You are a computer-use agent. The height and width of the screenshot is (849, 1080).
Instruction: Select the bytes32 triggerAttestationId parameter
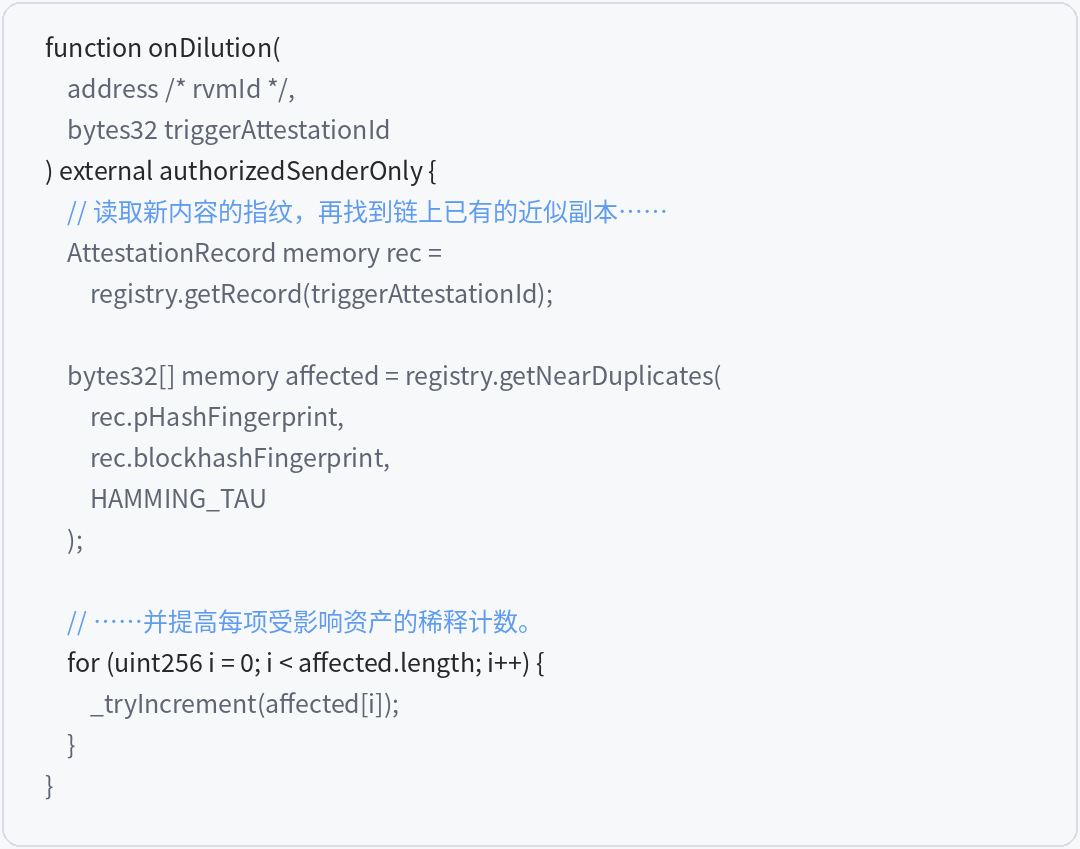point(229,130)
